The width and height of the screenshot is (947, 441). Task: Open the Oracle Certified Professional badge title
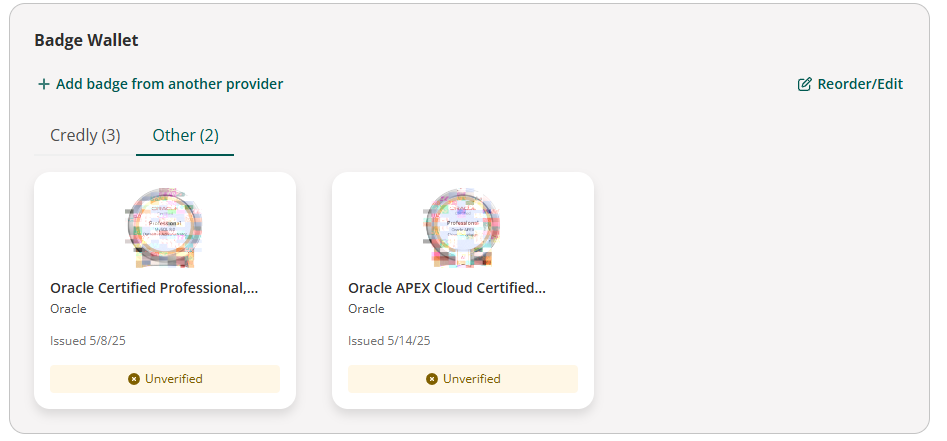(154, 288)
